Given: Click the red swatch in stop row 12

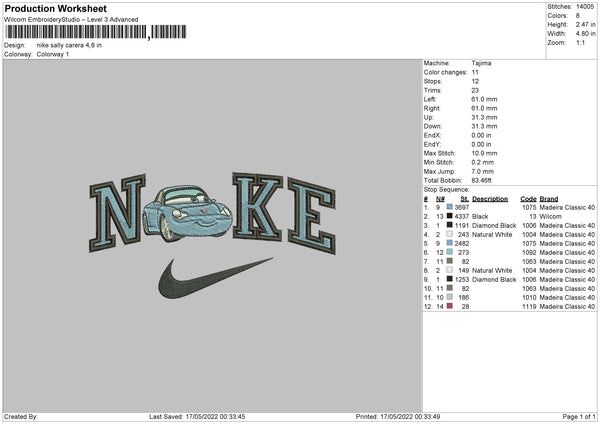Looking at the screenshot, I should [450, 306].
